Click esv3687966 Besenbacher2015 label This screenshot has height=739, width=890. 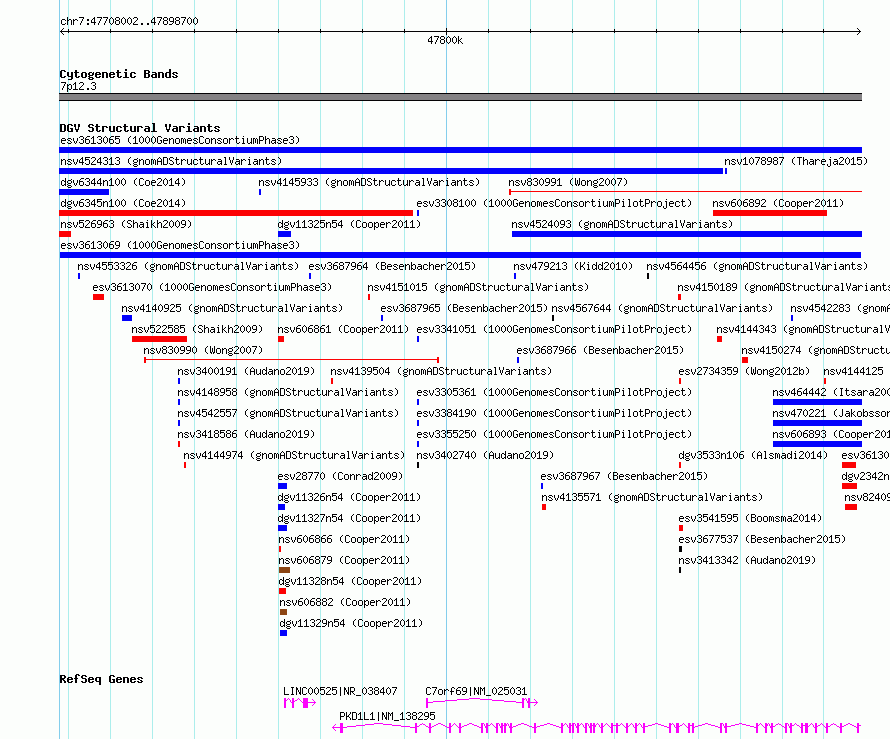(x=600, y=350)
